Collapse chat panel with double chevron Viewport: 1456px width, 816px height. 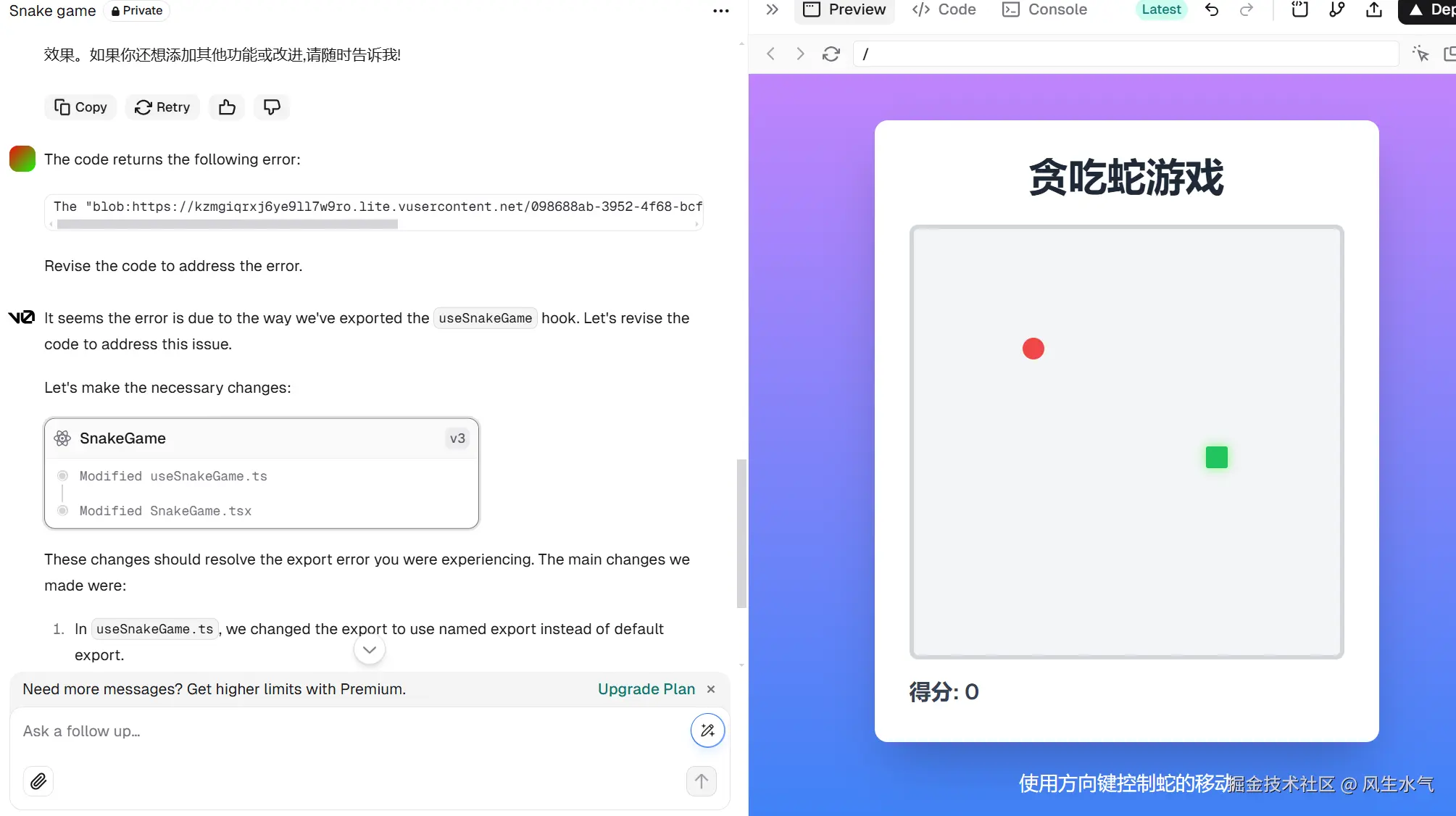pos(772,10)
